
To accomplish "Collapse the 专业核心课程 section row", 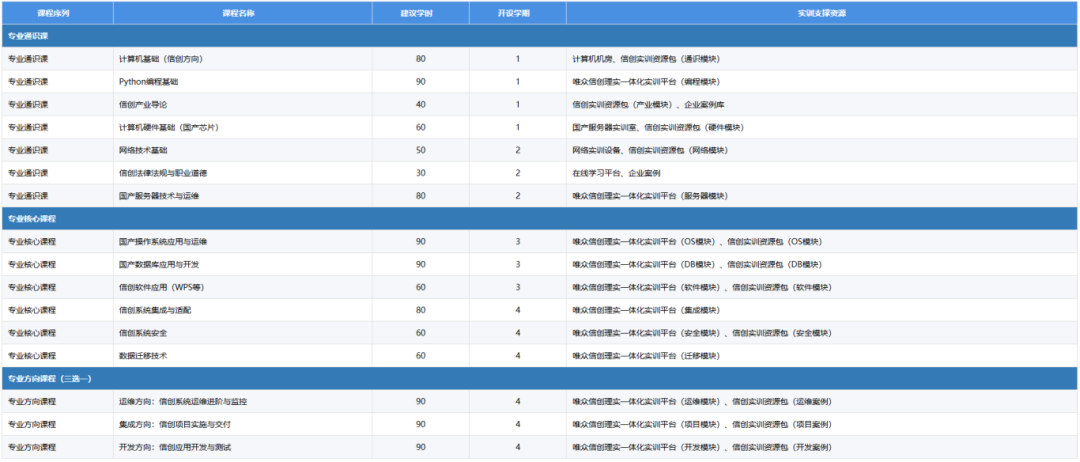I will point(32,219).
